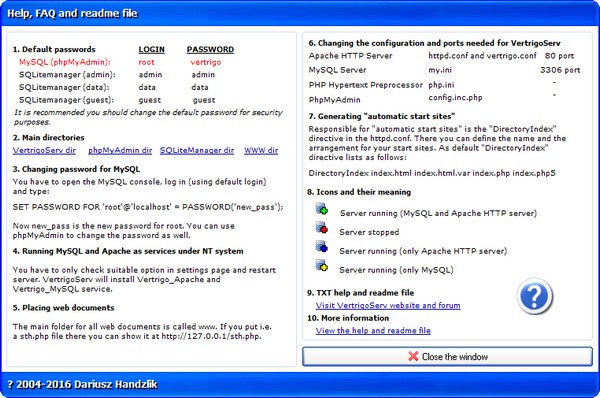Click the red 'root' login value
This screenshot has width=600, height=398.
(147, 62)
